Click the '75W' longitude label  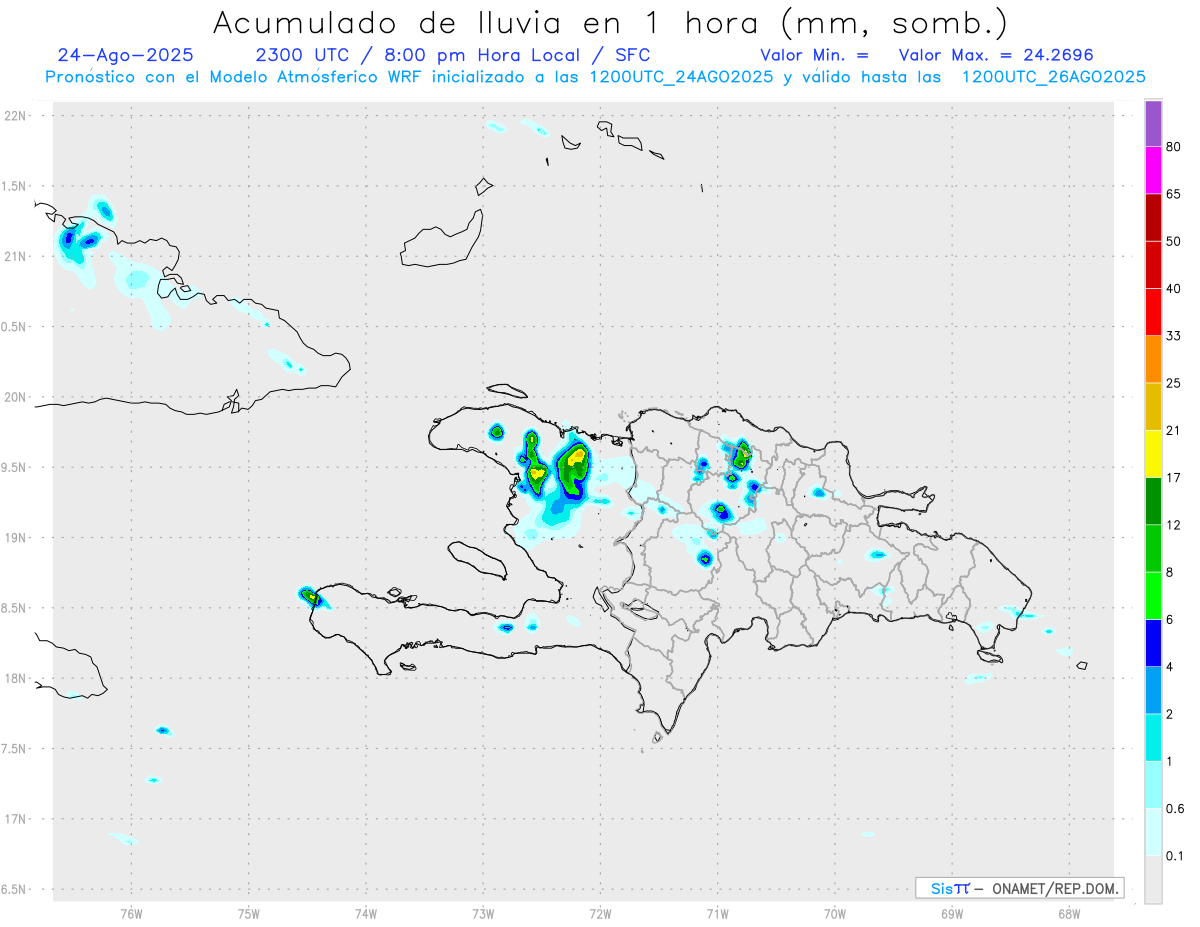pyautogui.click(x=249, y=913)
